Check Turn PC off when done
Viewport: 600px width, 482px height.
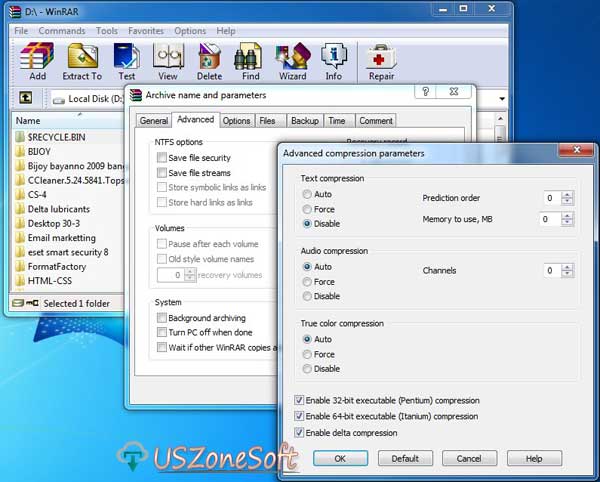pos(162,332)
